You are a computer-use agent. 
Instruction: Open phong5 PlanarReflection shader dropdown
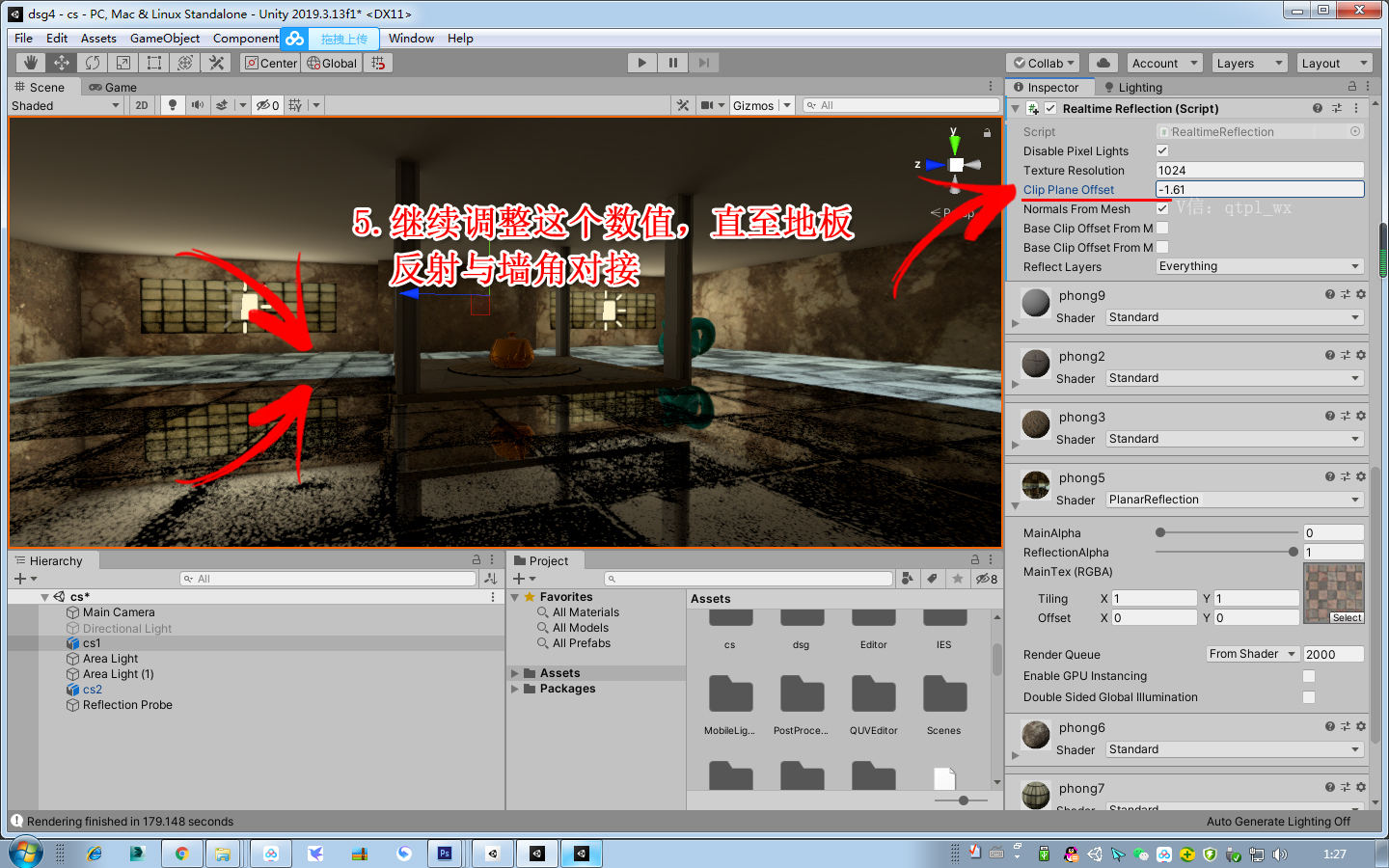1235,500
